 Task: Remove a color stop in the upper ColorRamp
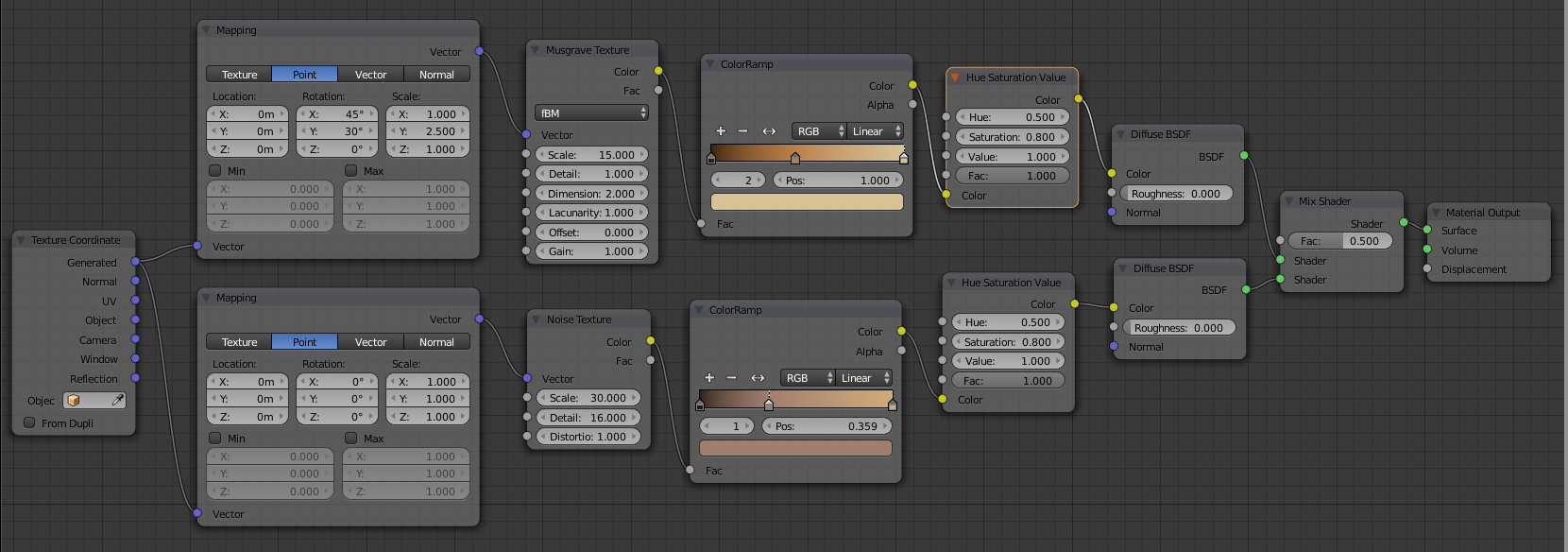742,131
